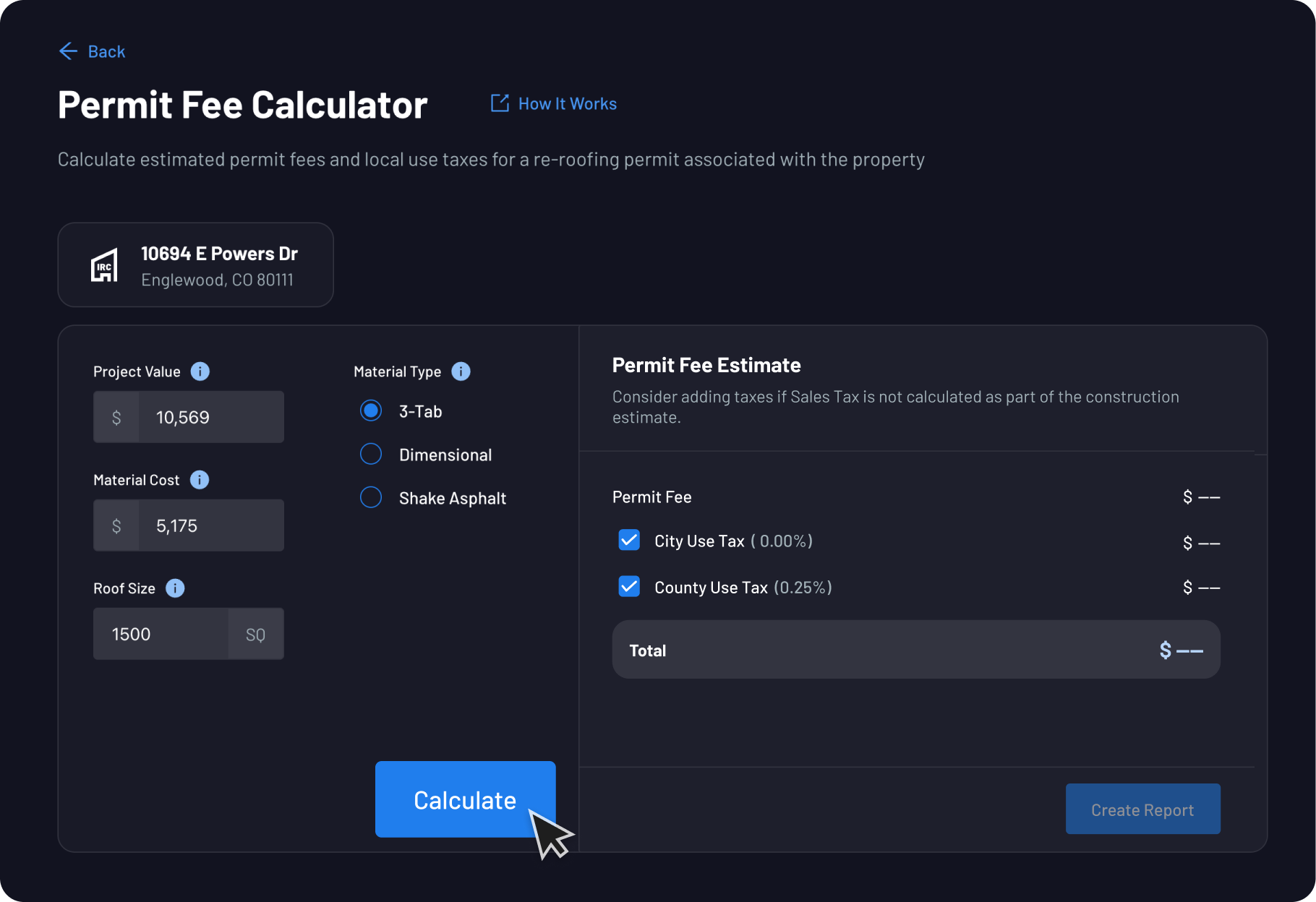Open the Material Cost info icon
The width and height of the screenshot is (1316, 902).
coord(200,480)
